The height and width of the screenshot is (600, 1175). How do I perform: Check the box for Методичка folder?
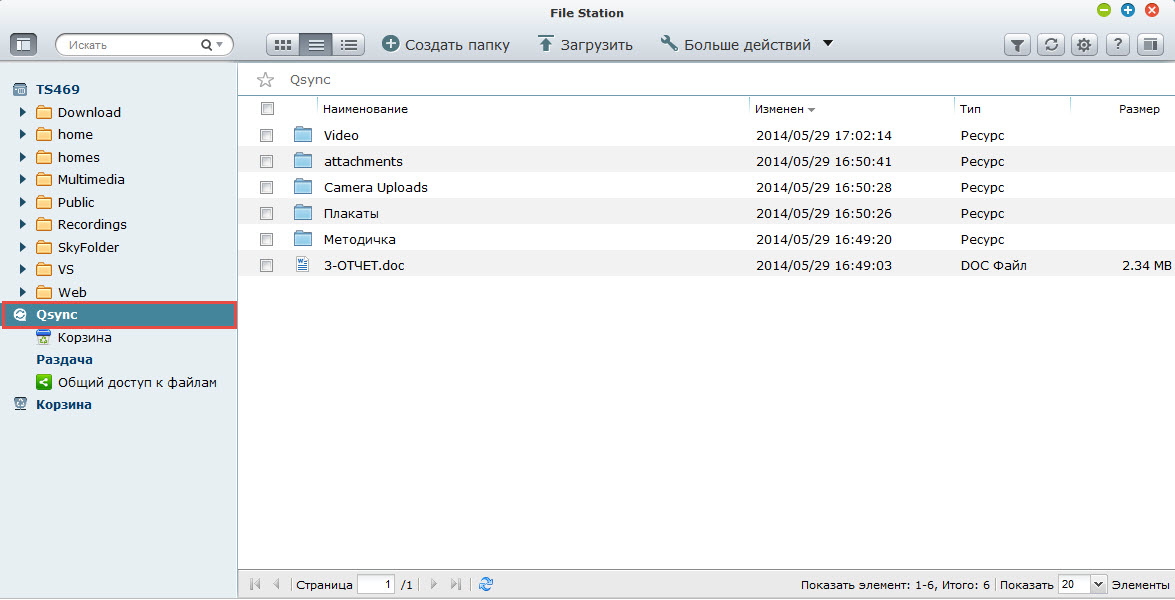click(266, 240)
